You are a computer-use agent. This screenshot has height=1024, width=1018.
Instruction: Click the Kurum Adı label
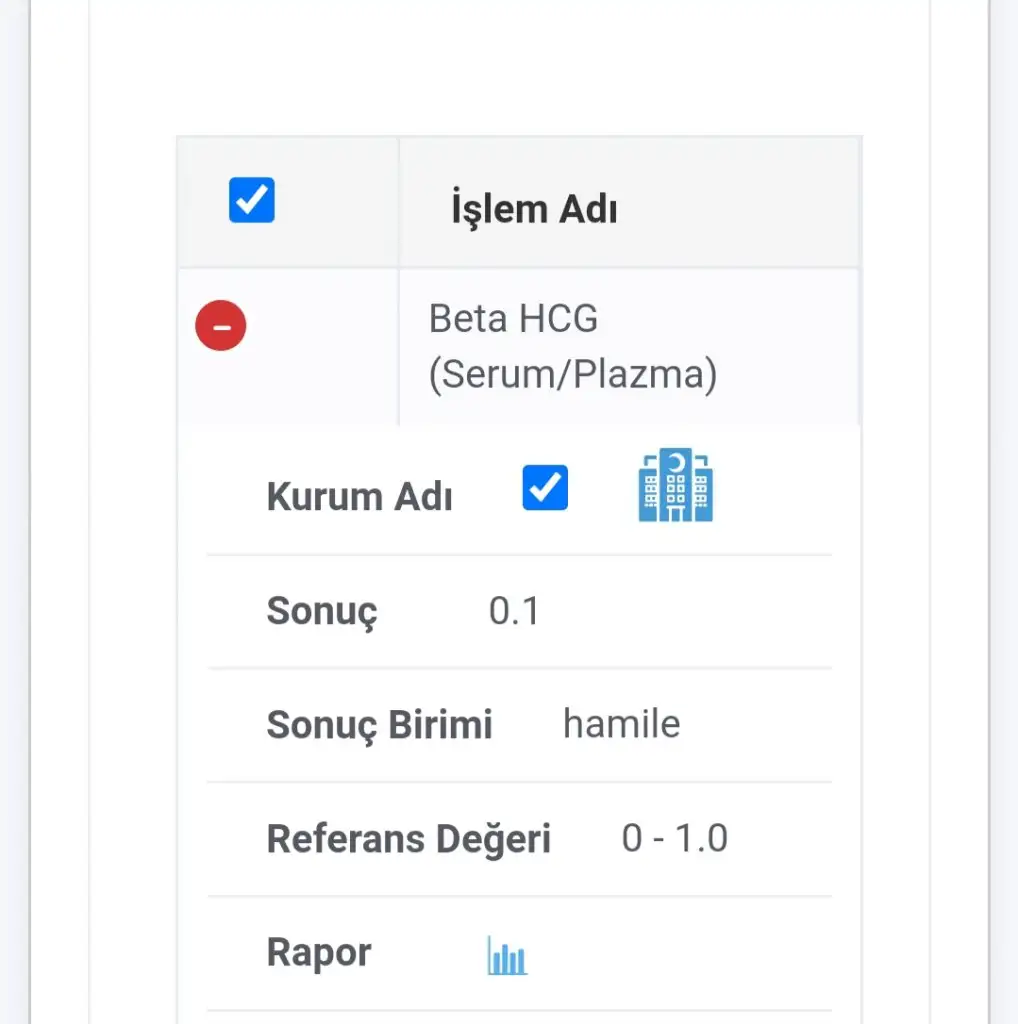click(359, 497)
